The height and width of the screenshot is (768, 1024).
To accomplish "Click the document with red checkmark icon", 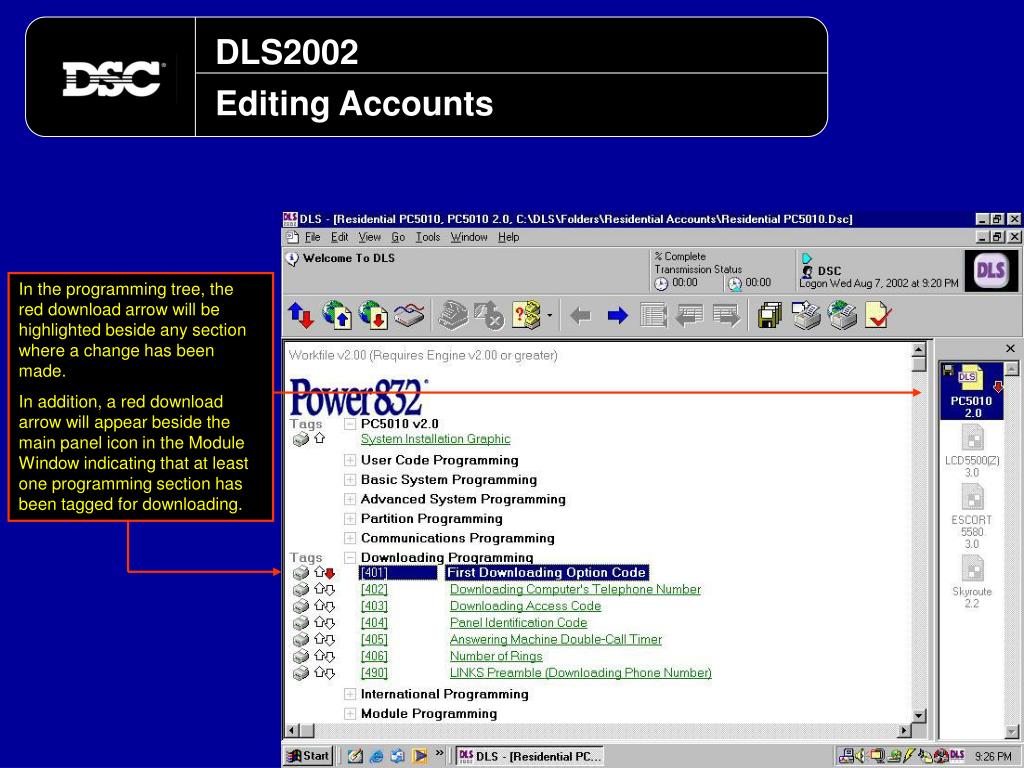I will 878,315.
